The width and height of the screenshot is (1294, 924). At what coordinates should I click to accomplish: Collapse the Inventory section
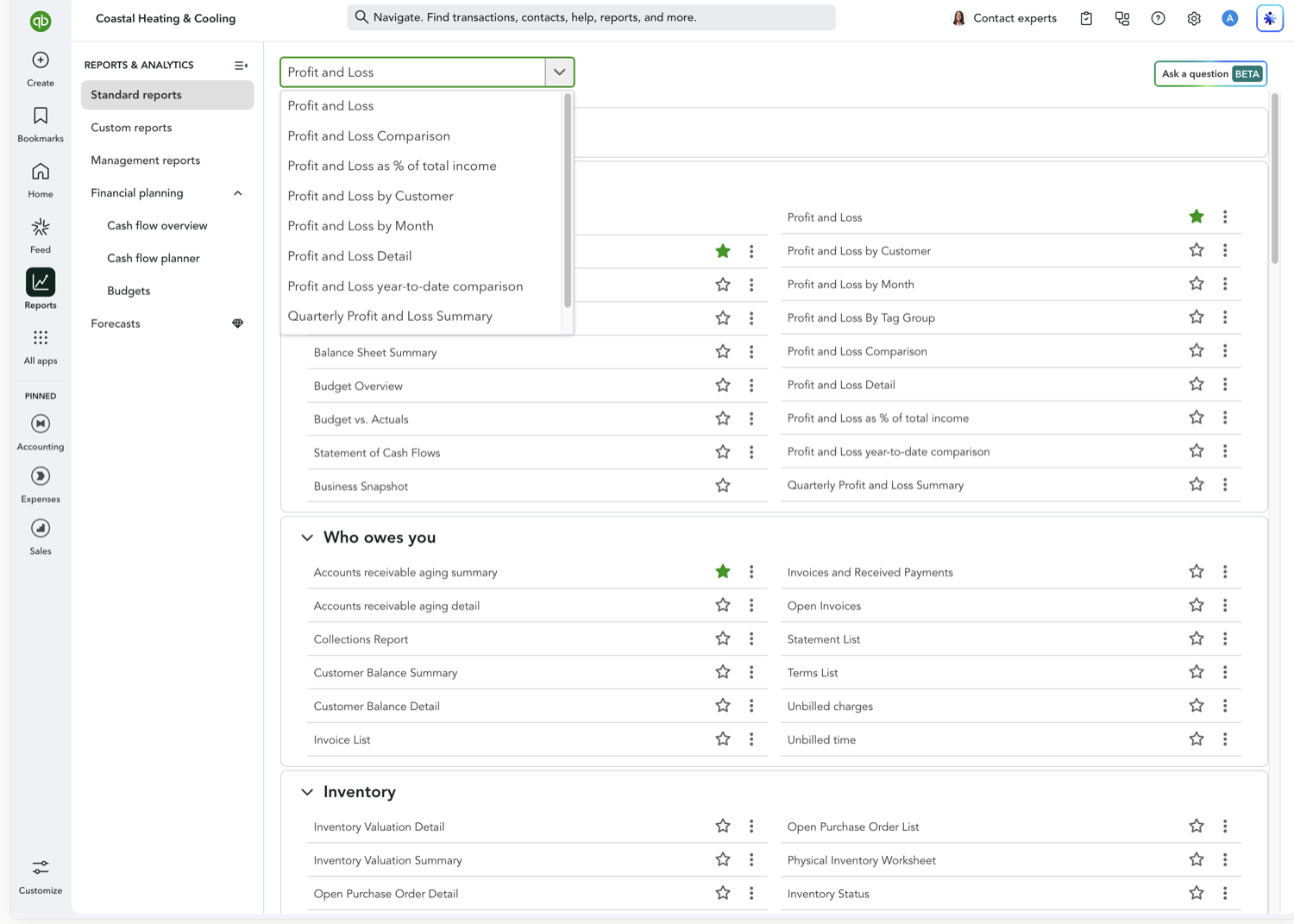tap(307, 792)
